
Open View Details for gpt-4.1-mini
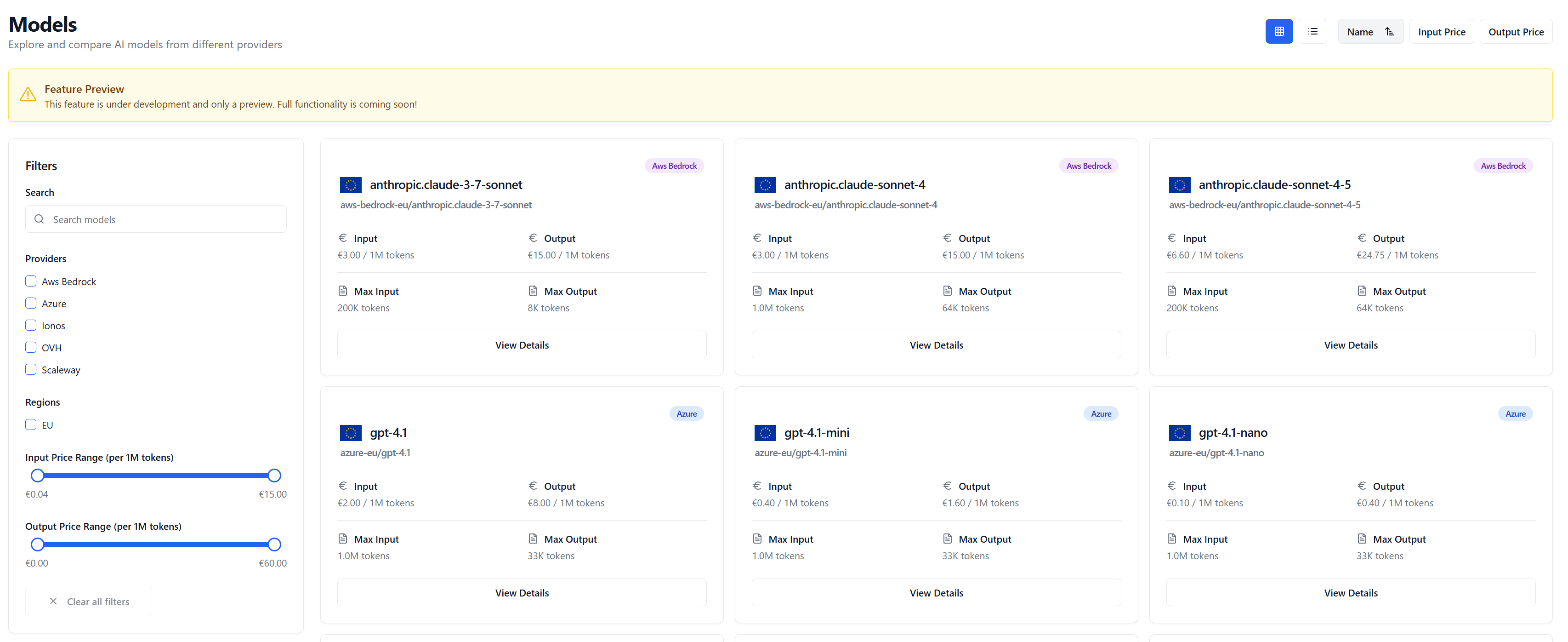(936, 593)
